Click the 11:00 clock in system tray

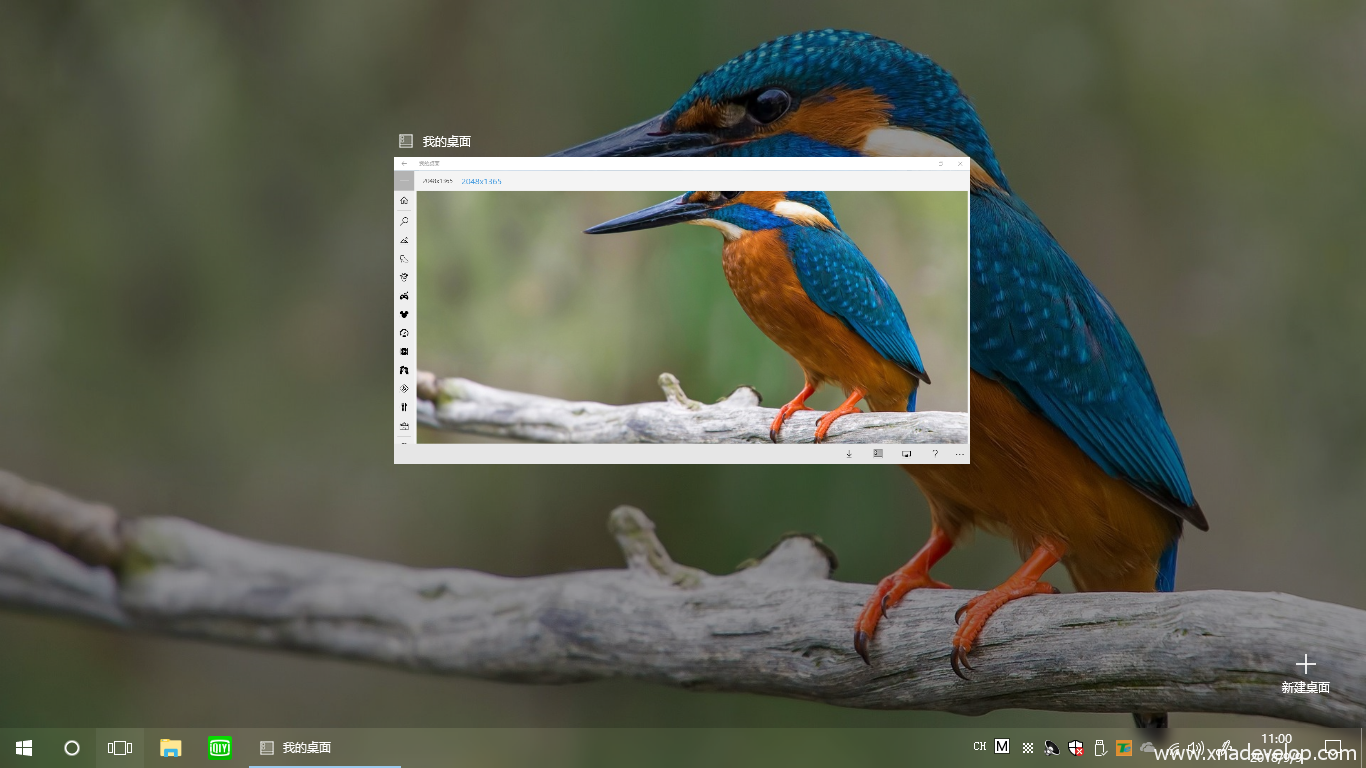coord(1276,740)
